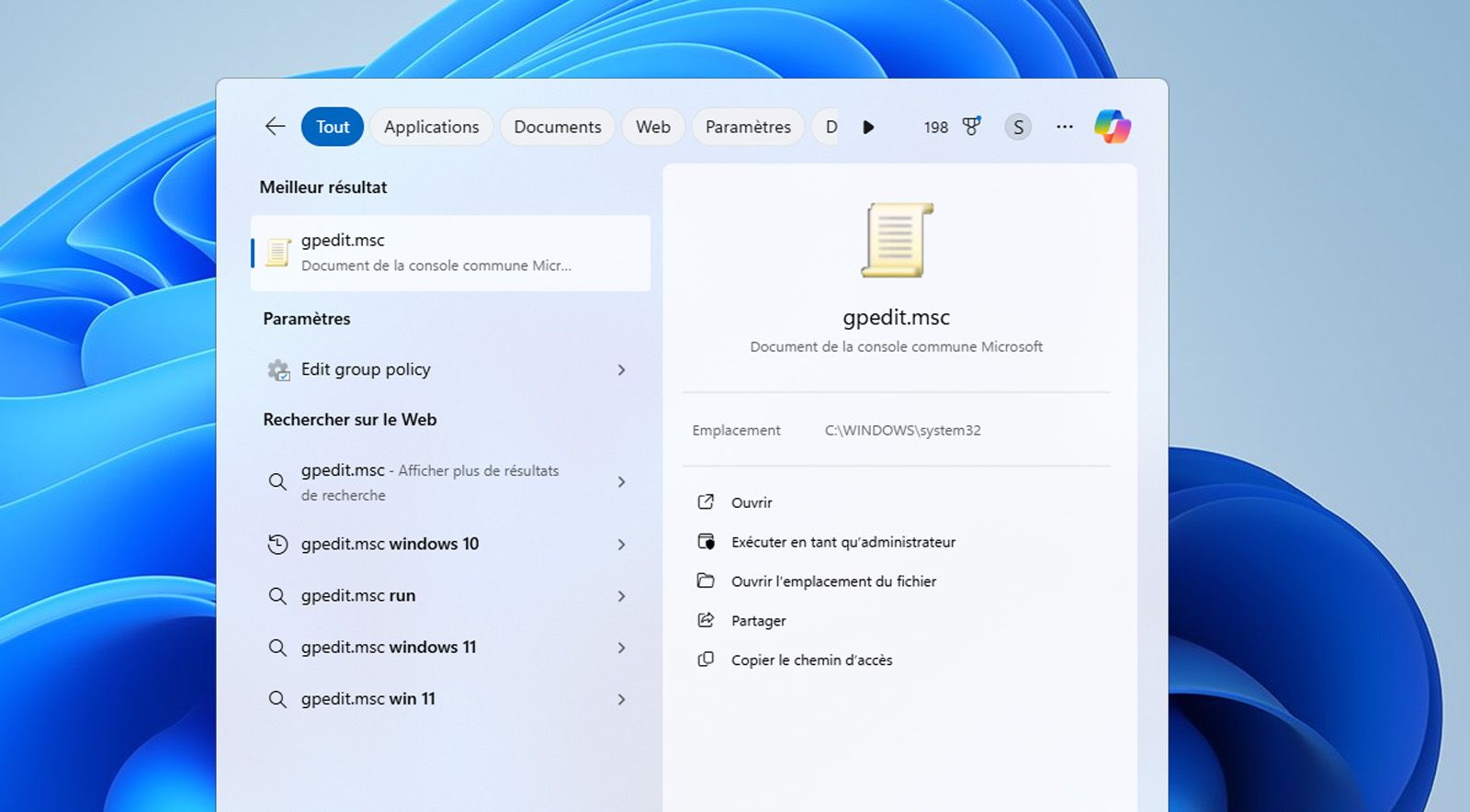
Task: Click the folder icon for Ouvrir l'emplacement du fichier
Action: coord(706,581)
